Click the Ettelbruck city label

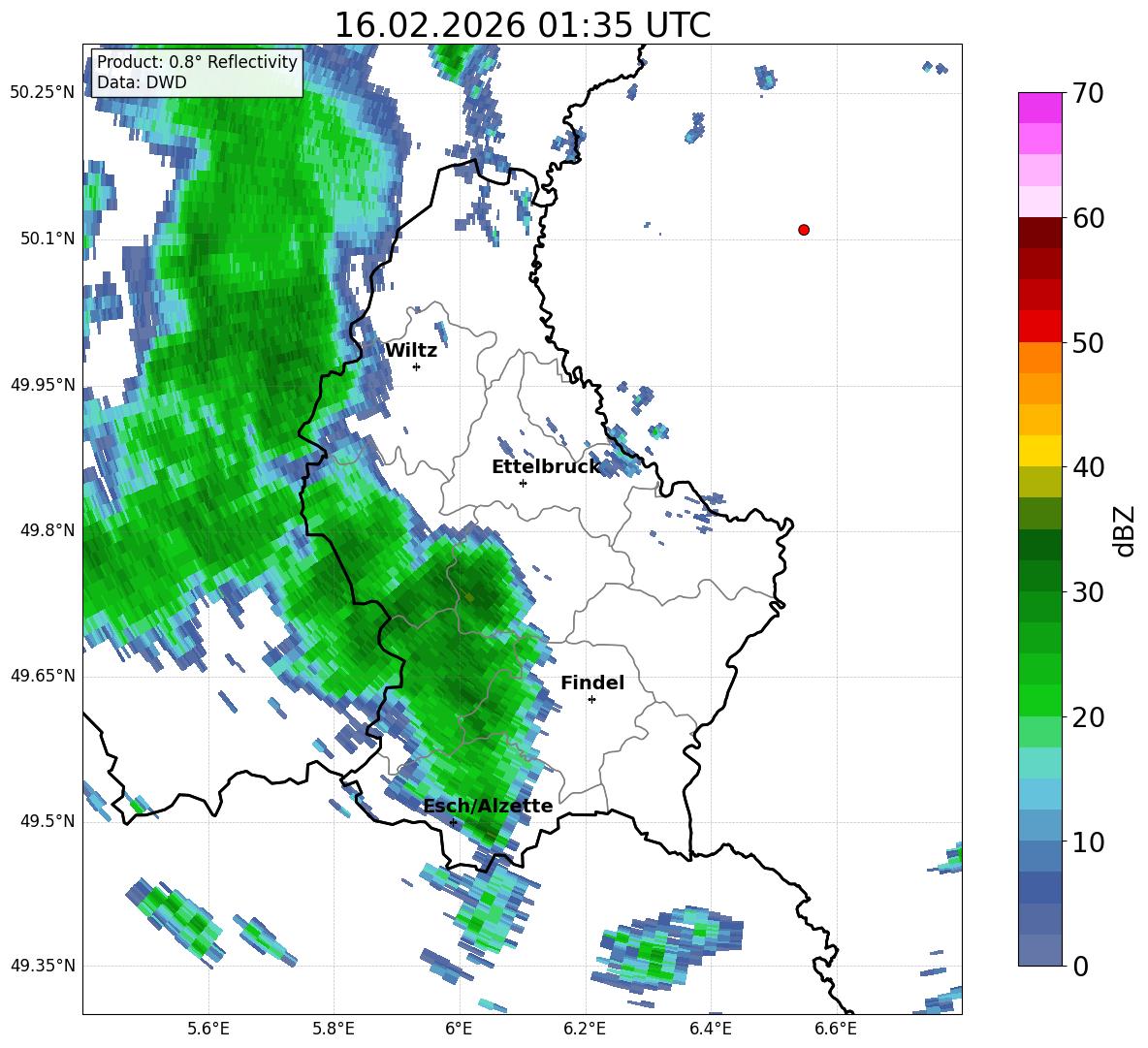point(546,467)
